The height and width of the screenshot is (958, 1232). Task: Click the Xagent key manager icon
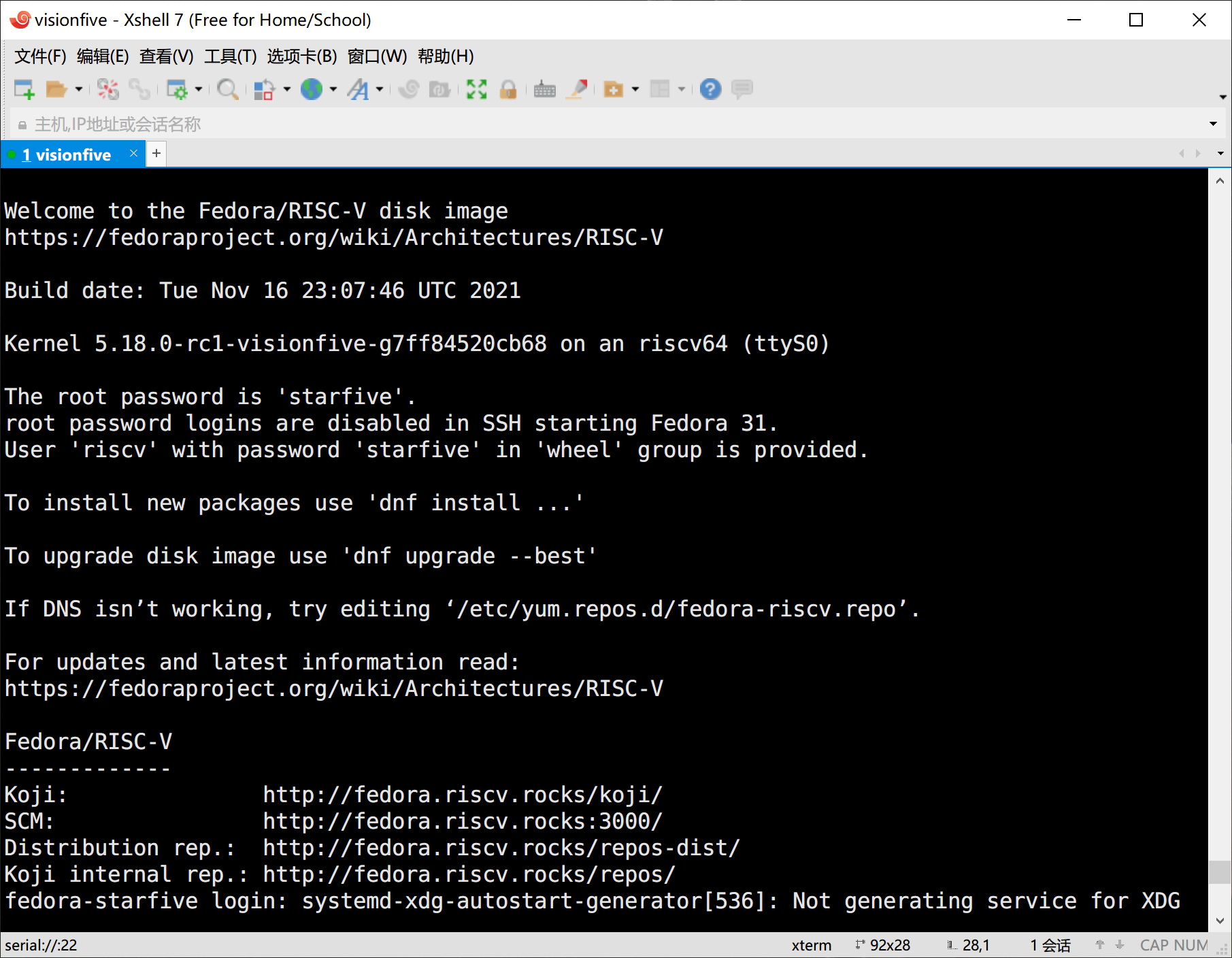click(440, 89)
